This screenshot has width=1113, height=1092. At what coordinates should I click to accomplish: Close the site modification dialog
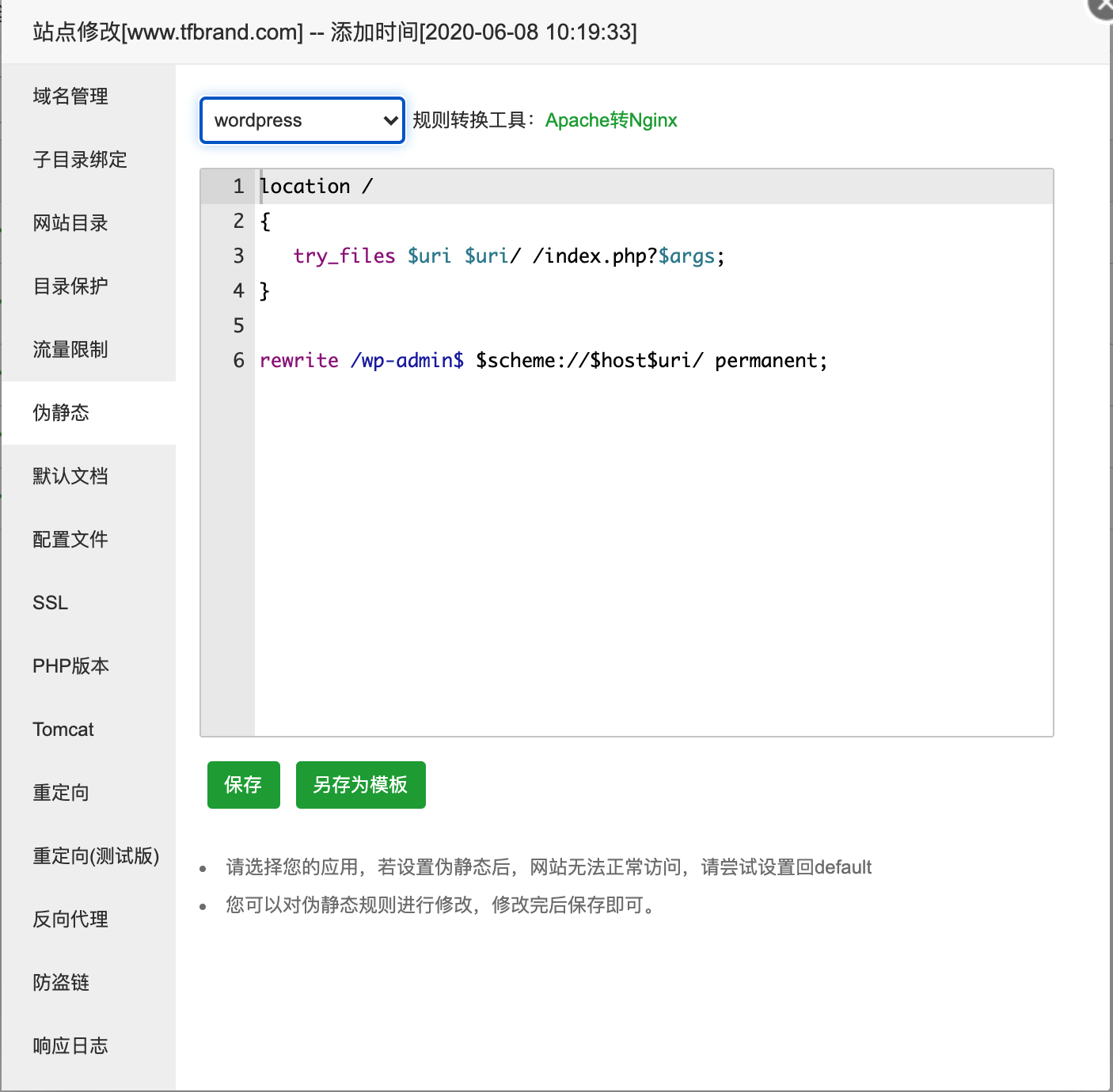point(1102,6)
